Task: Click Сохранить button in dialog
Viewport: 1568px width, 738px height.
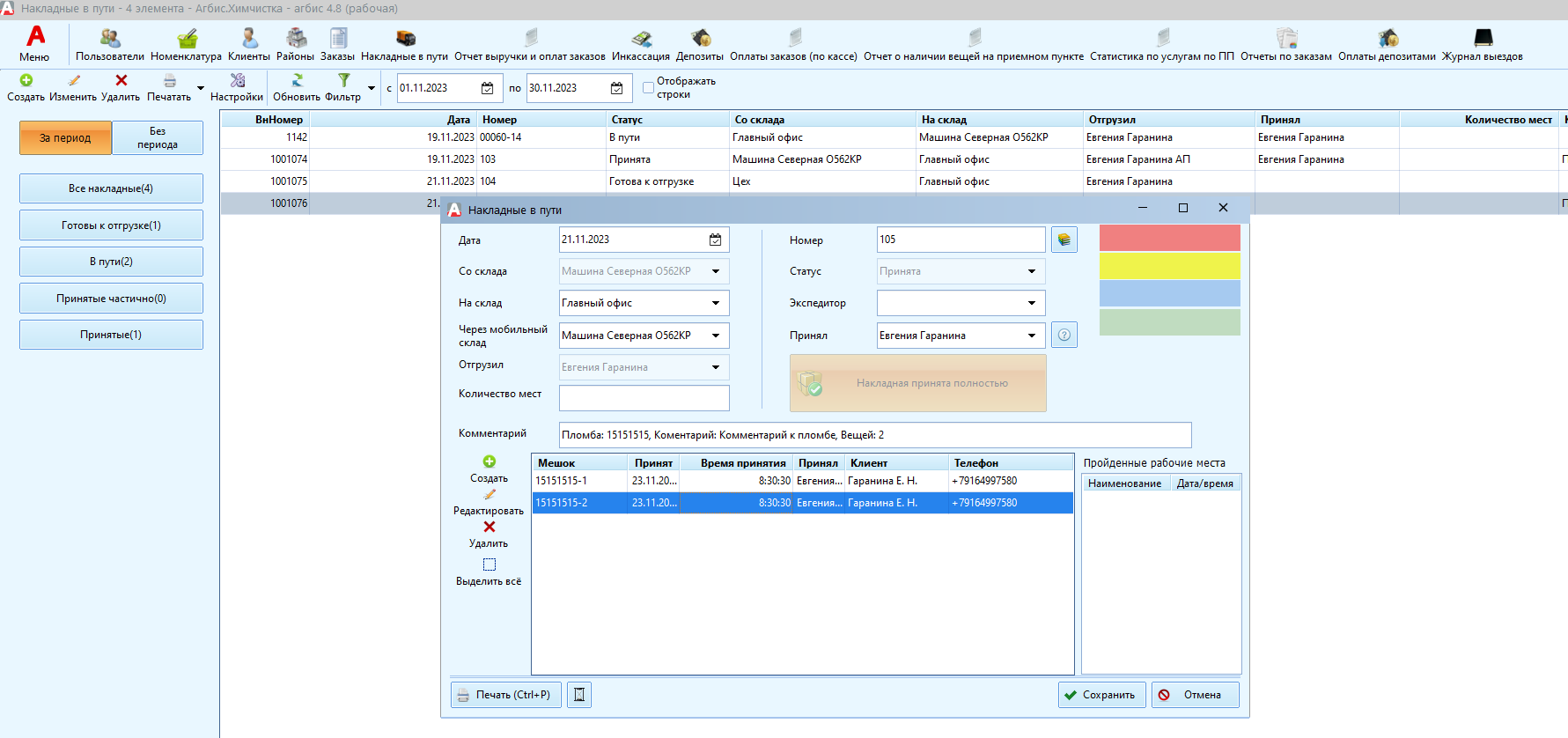Action: (1102, 695)
